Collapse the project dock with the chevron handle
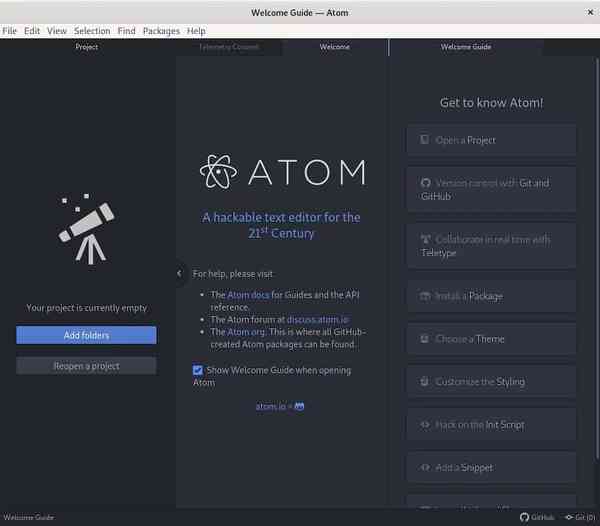600x526 pixels. click(179, 274)
